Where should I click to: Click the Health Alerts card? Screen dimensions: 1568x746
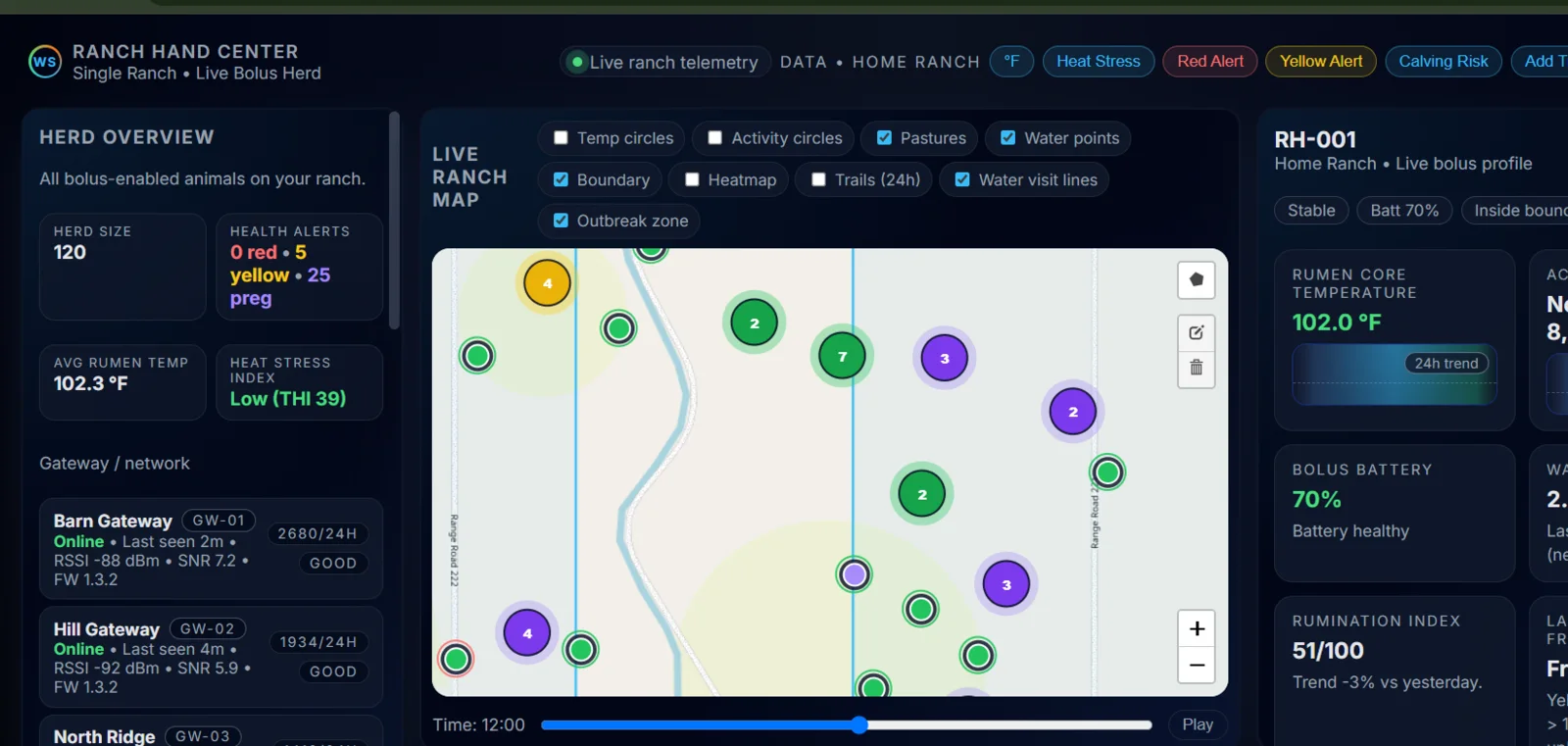[x=299, y=267]
